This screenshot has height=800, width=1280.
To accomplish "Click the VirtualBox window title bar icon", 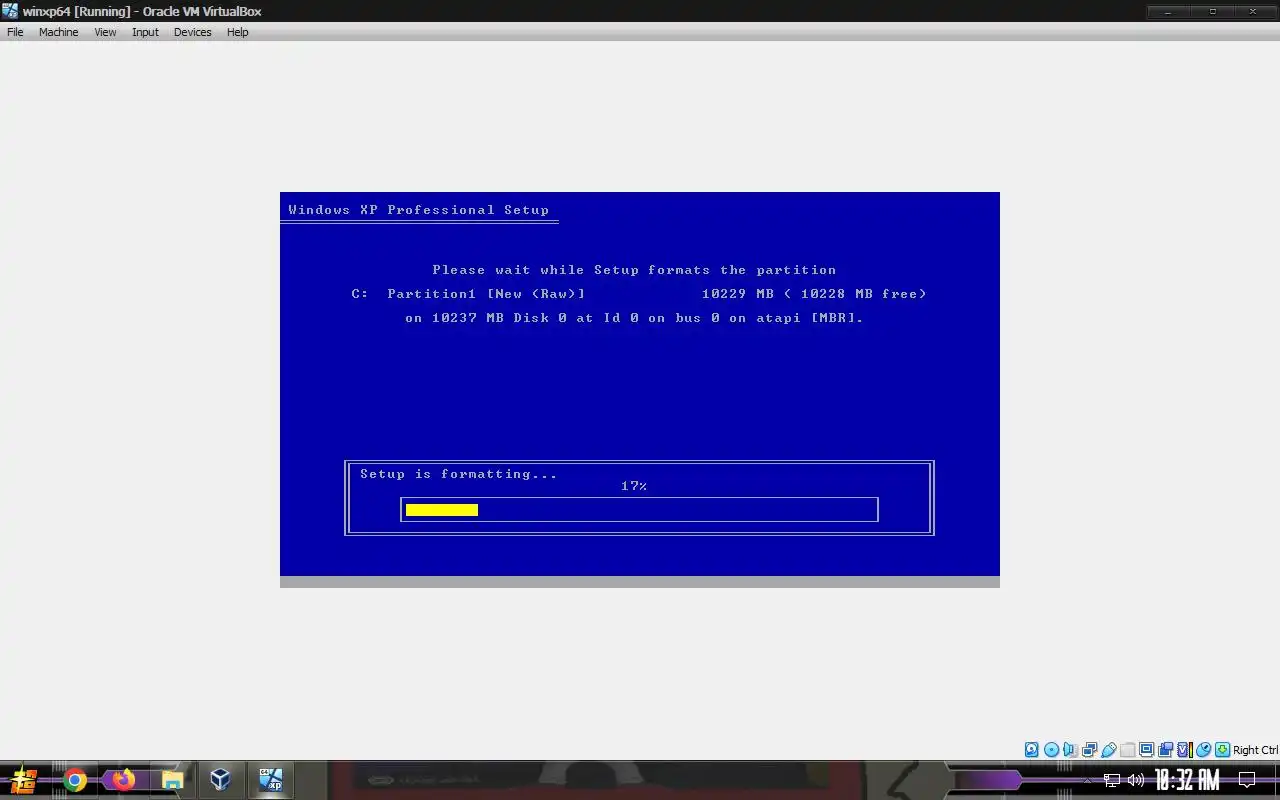I will (10, 11).
